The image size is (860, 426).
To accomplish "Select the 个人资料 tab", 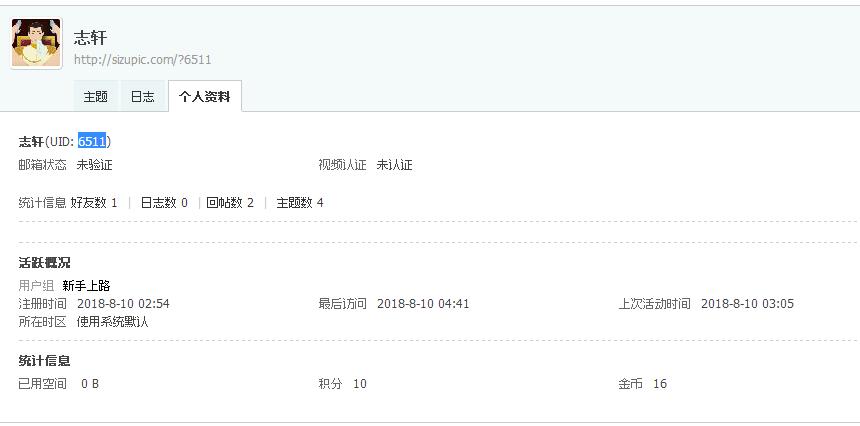I will [x=204, y=97].
